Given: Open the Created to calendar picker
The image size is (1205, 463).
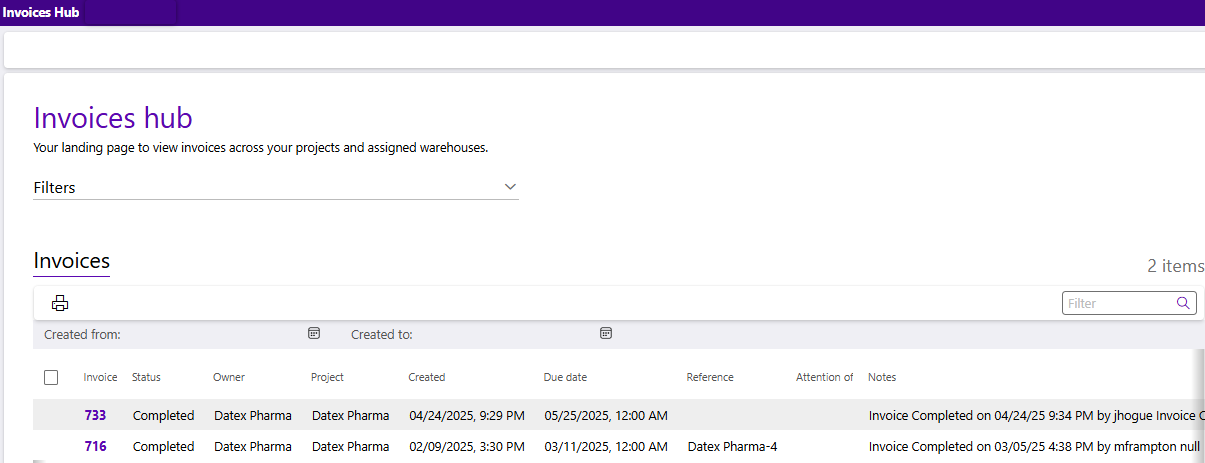Looking at the screenshot, I should point(606,333).
